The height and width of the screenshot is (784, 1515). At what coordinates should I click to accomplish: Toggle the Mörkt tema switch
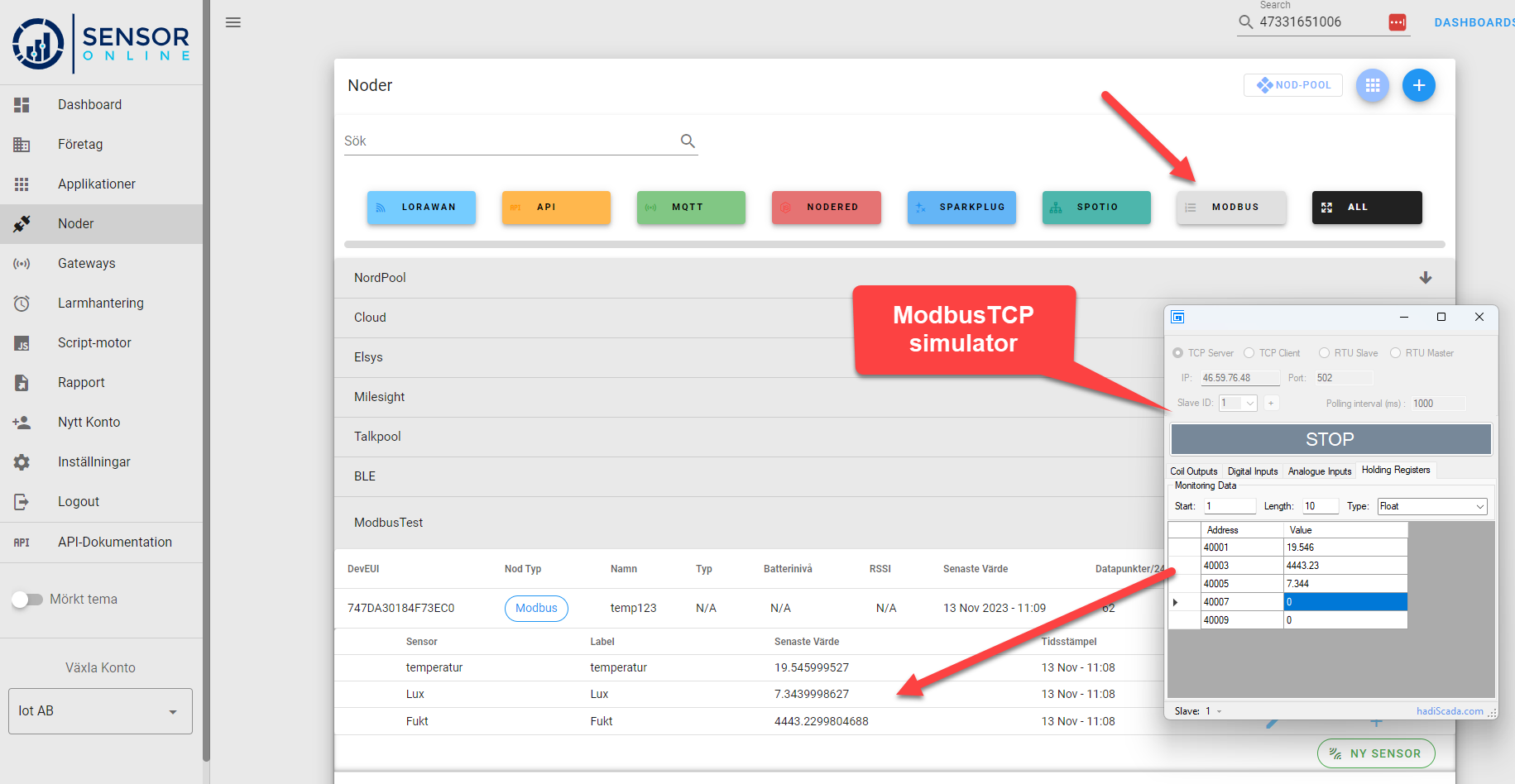(x=27, y=600)
